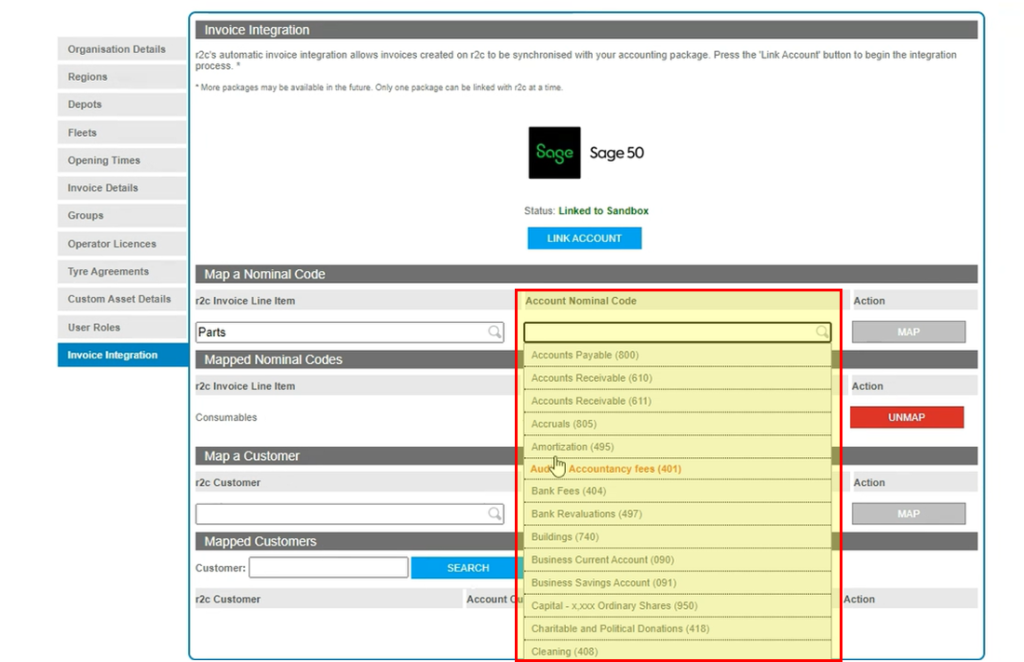Viewport: 1024px width, 662px height.
Task: Click the magnifier in the Map a Customer field
Action: click(494, 513)
